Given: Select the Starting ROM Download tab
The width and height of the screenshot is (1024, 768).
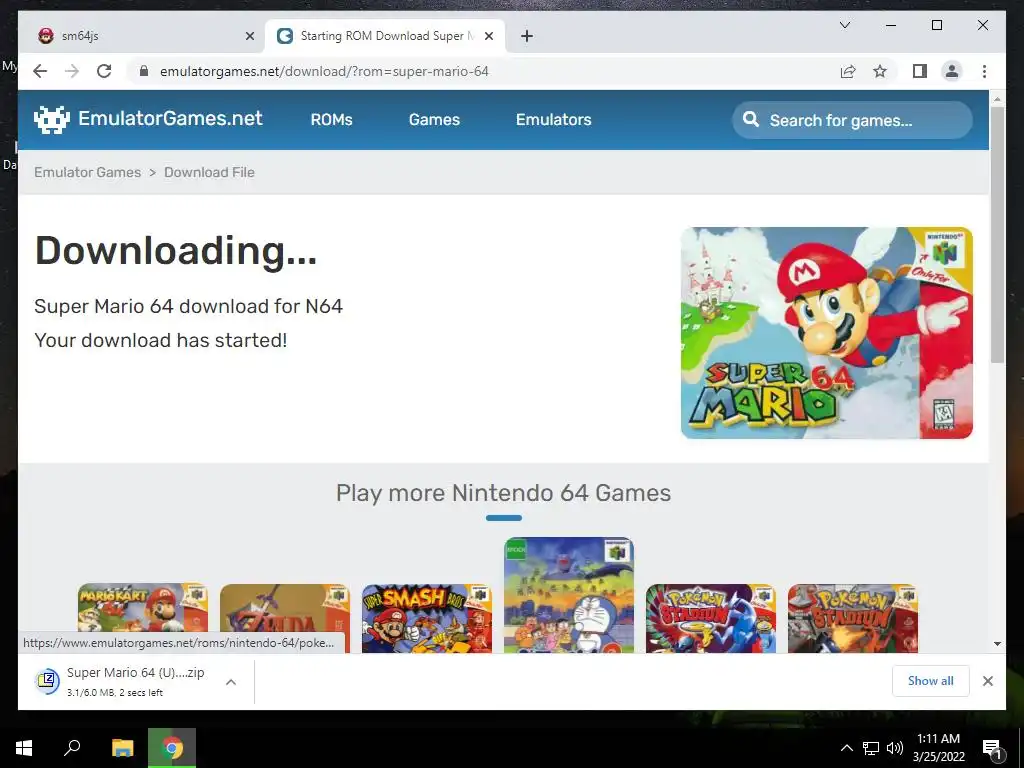Looking at the screenshot, I should pos(385,36).
